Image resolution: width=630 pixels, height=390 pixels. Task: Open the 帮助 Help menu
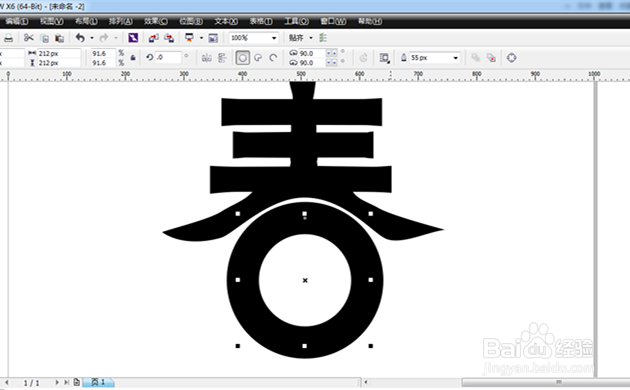point(370,21)
